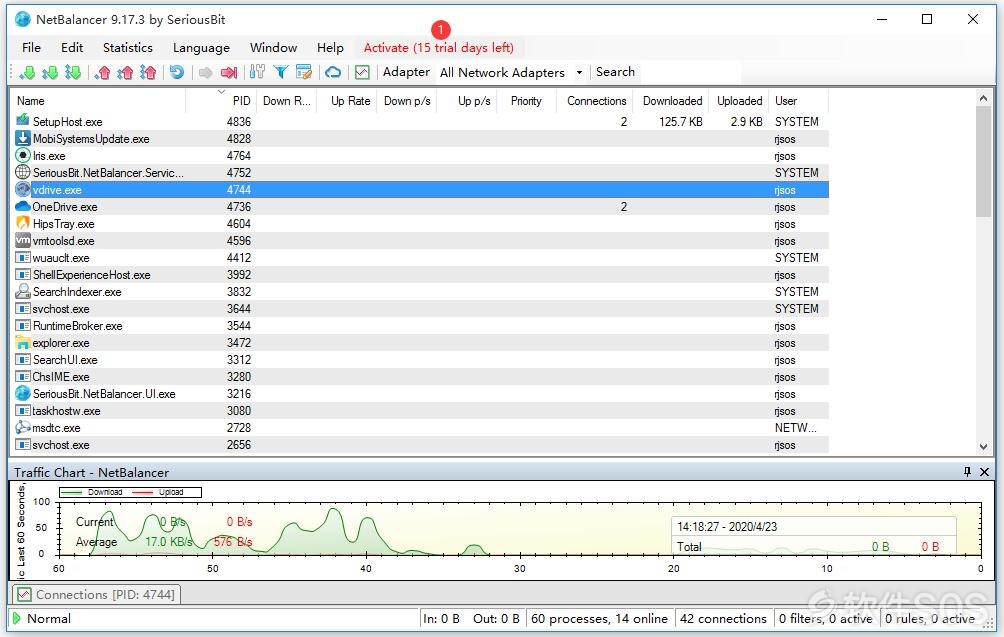The height and width of the screenshot is (637, 1004).
Task: Open the Help menu
Action: coord(330,47)
